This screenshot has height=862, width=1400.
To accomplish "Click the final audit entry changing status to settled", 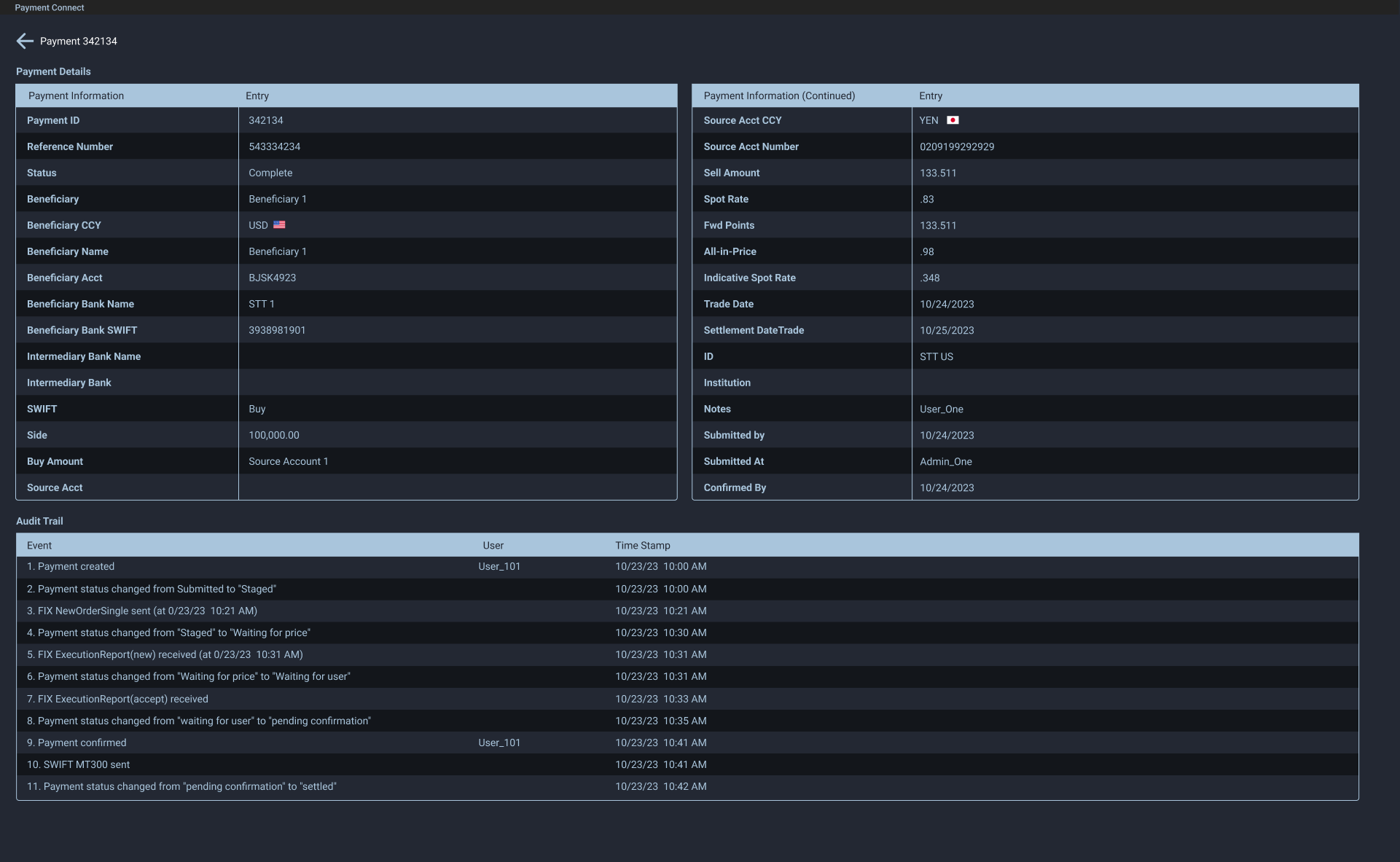I will click(181, 786).
